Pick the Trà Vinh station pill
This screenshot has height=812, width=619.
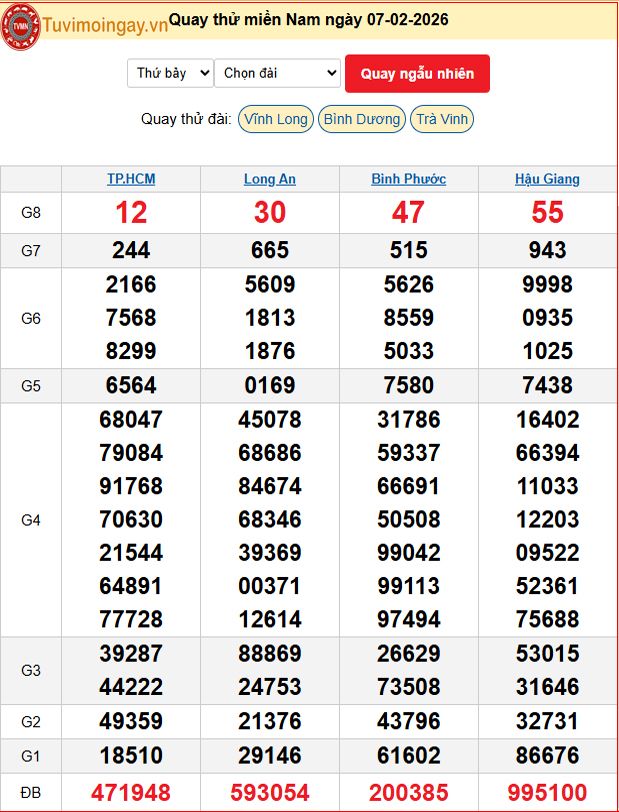441,119
